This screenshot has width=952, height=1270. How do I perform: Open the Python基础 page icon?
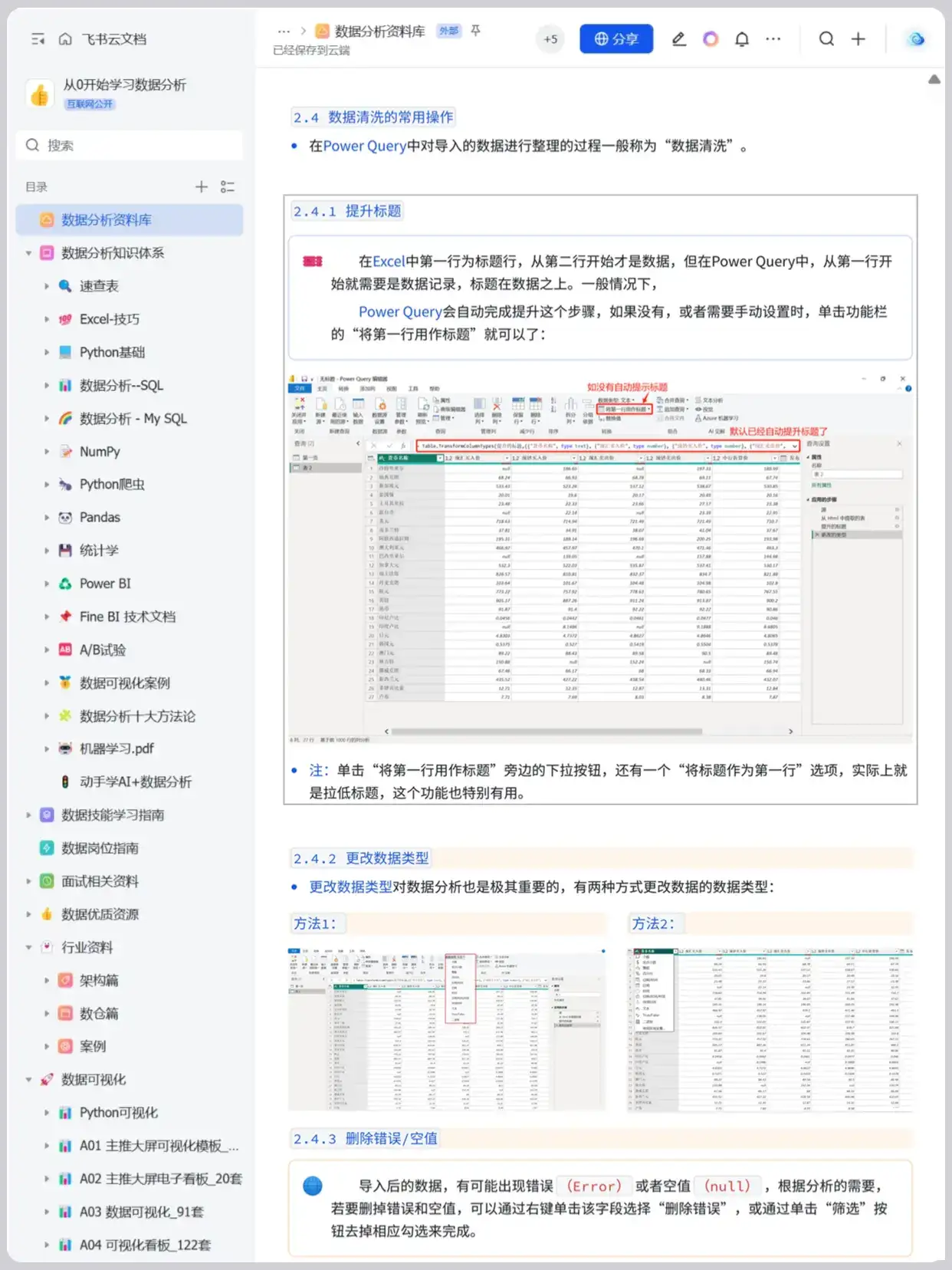pos(65,352)
